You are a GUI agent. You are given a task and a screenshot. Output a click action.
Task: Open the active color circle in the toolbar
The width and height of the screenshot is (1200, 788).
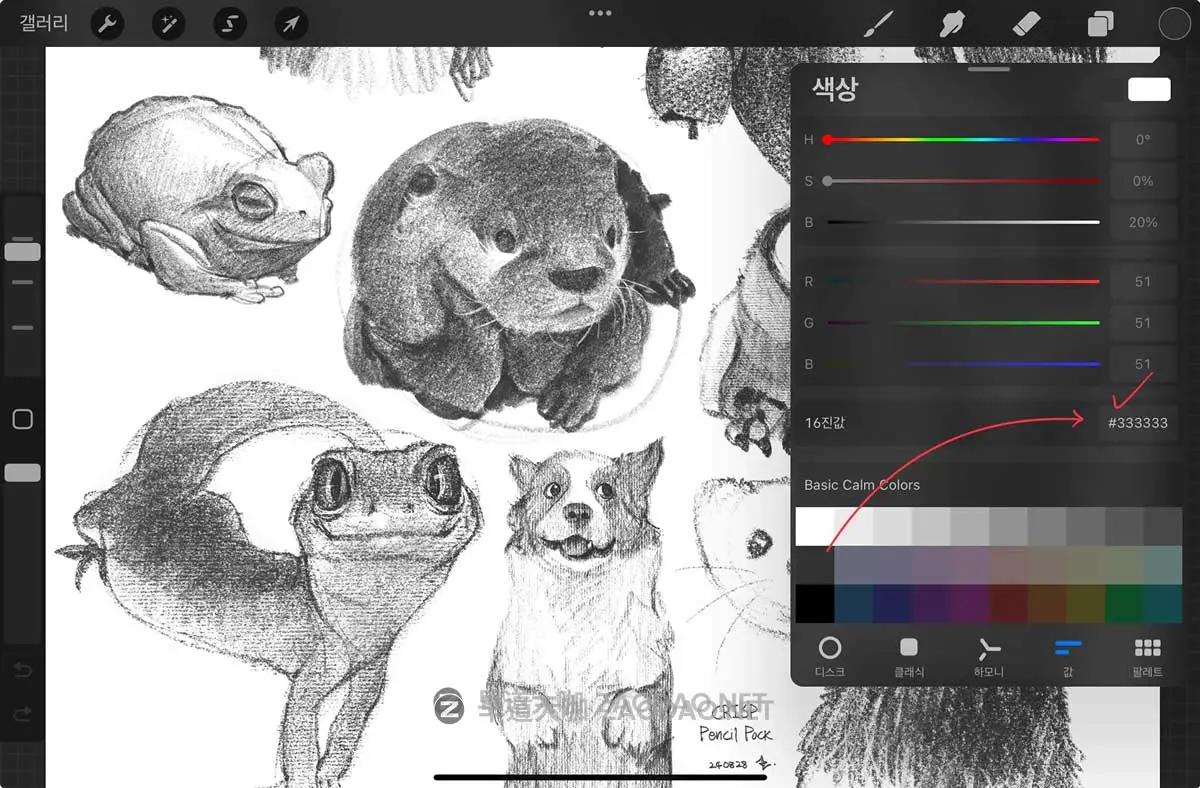point(1173,24)
